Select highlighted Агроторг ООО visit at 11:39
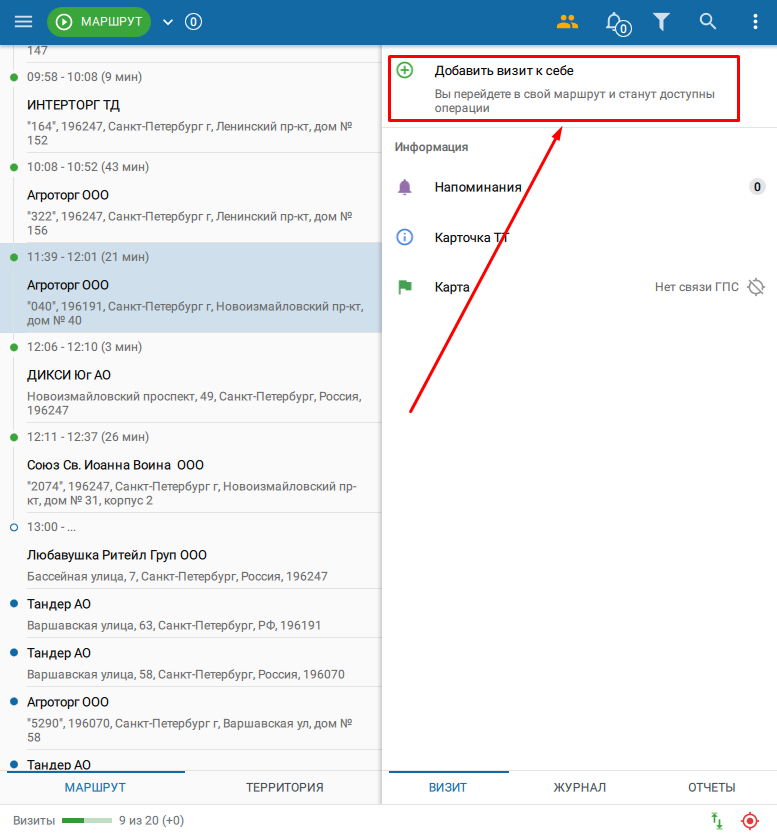 (x=191, y=288)
